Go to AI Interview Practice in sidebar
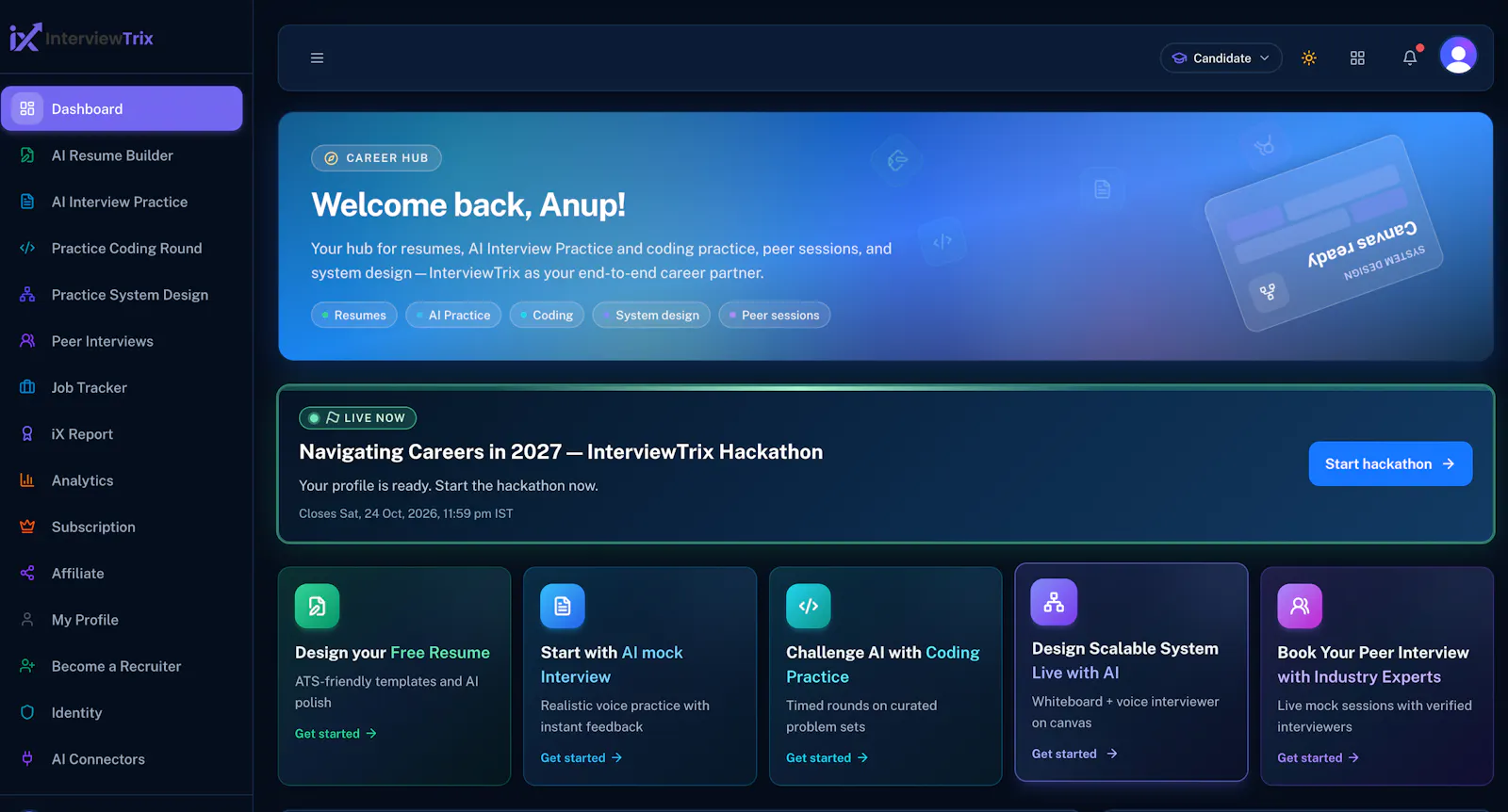Screen dimensions: 1508x812 coord(122,202)
